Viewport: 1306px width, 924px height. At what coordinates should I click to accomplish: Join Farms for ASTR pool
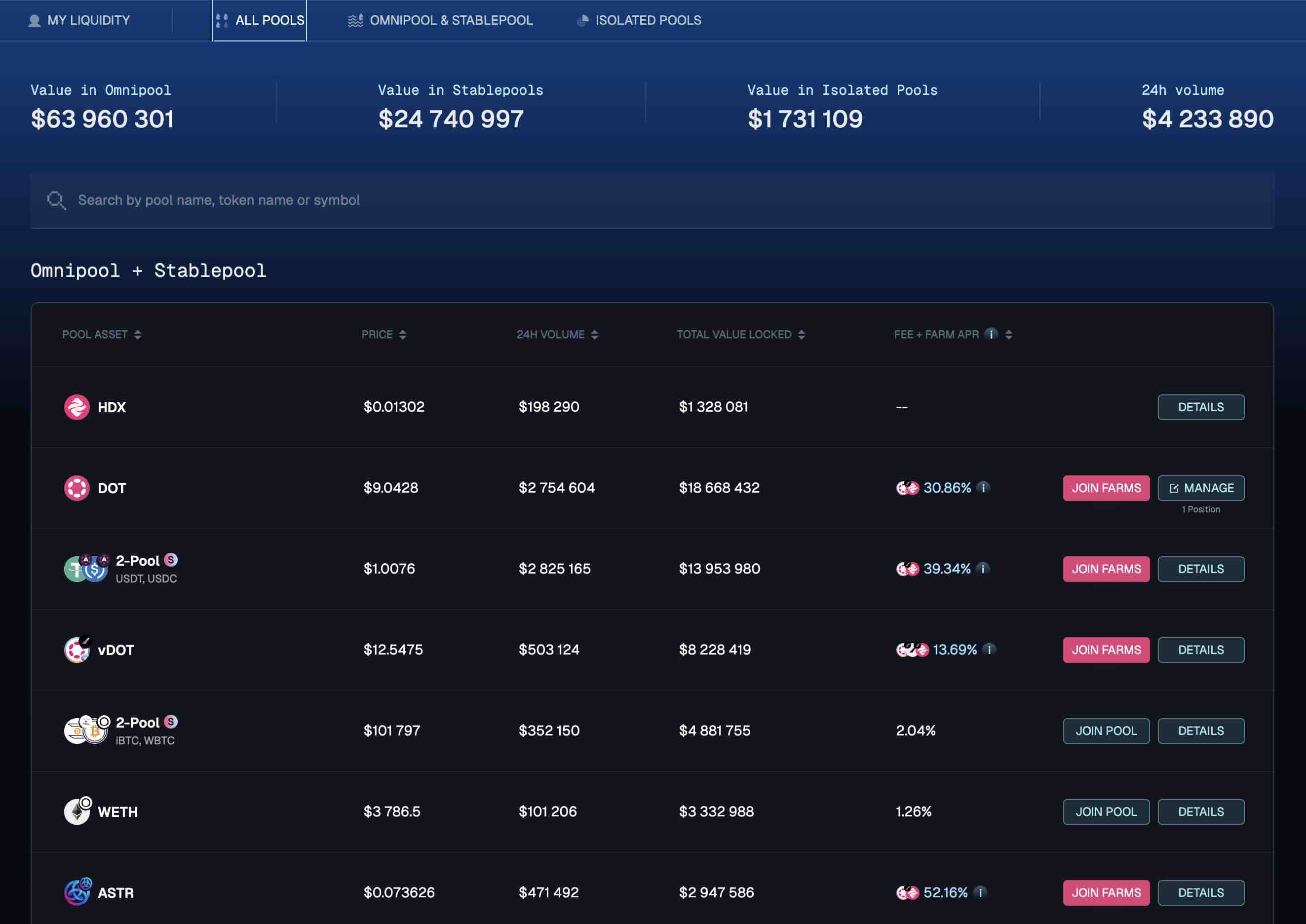[1106, 893]
